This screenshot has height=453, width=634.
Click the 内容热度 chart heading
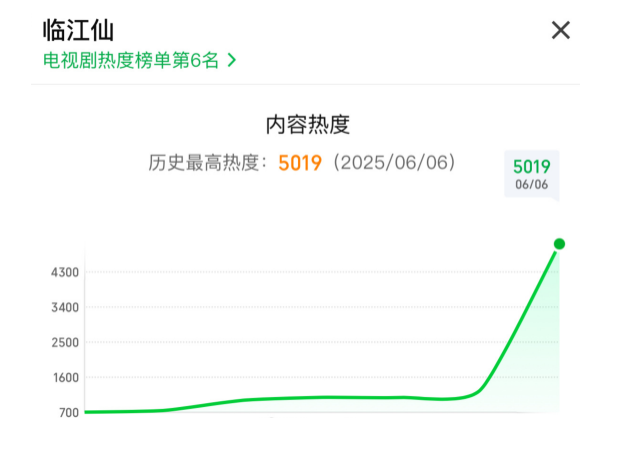point(307,125)
